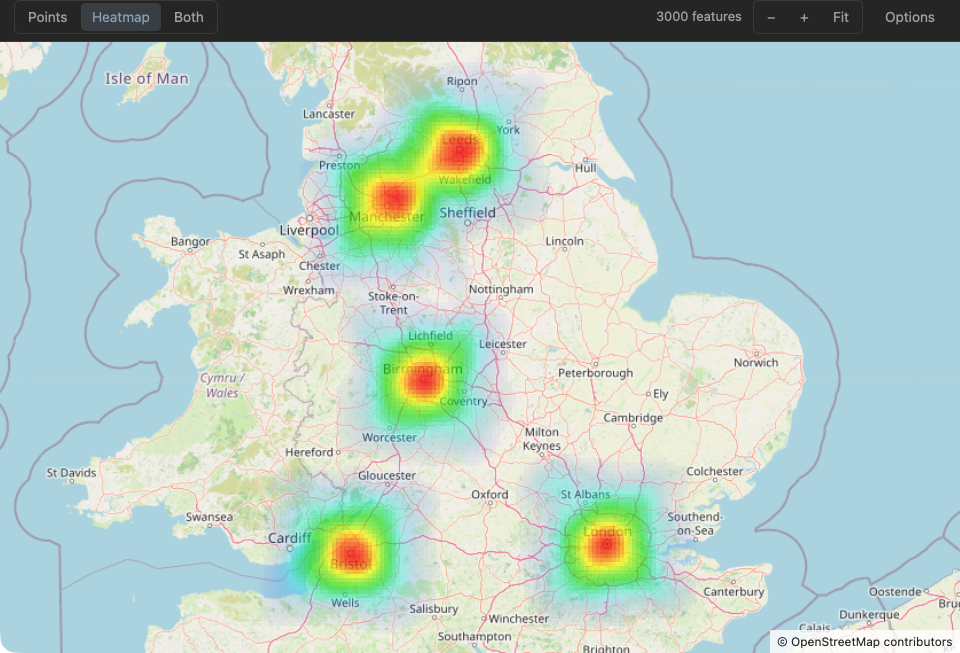
Task: Click the Hull map label
Action: pos(585,168)
